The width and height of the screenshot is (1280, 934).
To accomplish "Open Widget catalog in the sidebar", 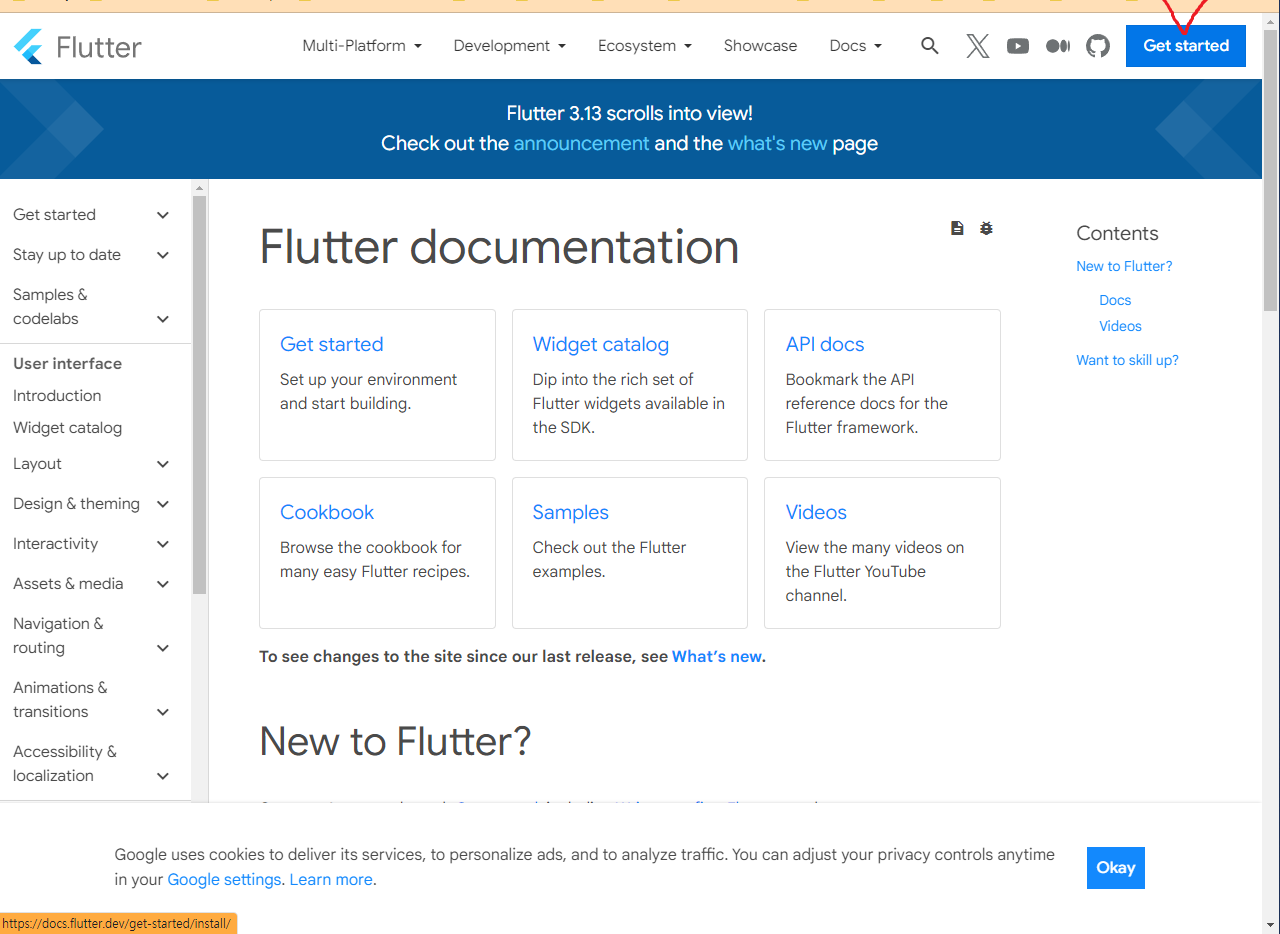I will coord(67,428).
